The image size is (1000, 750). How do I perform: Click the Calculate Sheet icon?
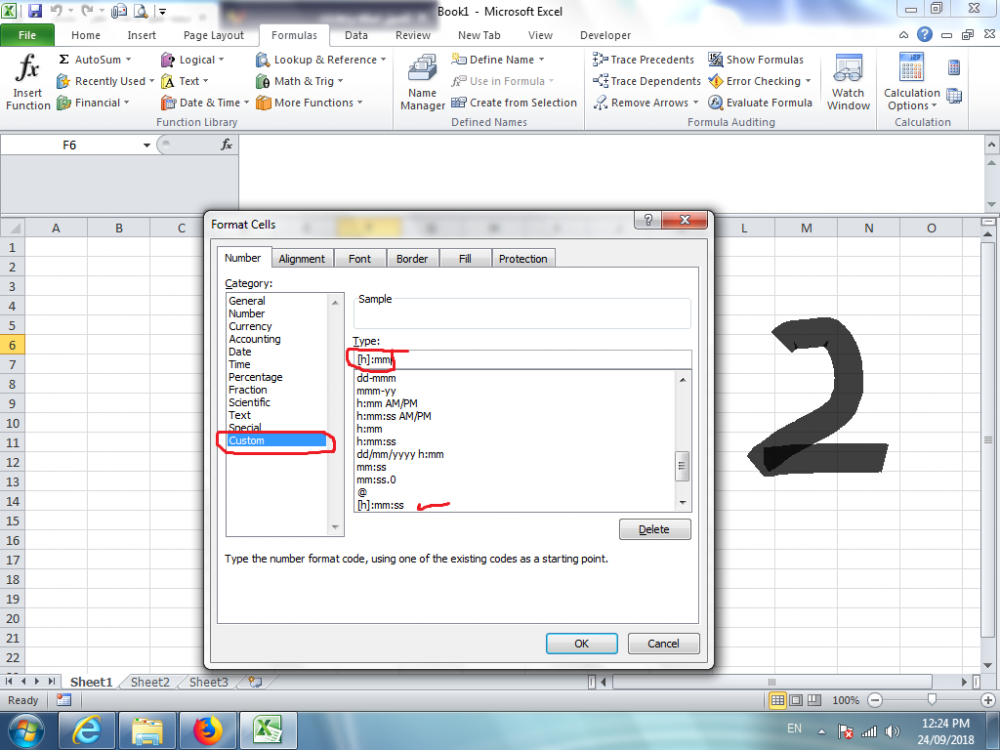point(954,96)
